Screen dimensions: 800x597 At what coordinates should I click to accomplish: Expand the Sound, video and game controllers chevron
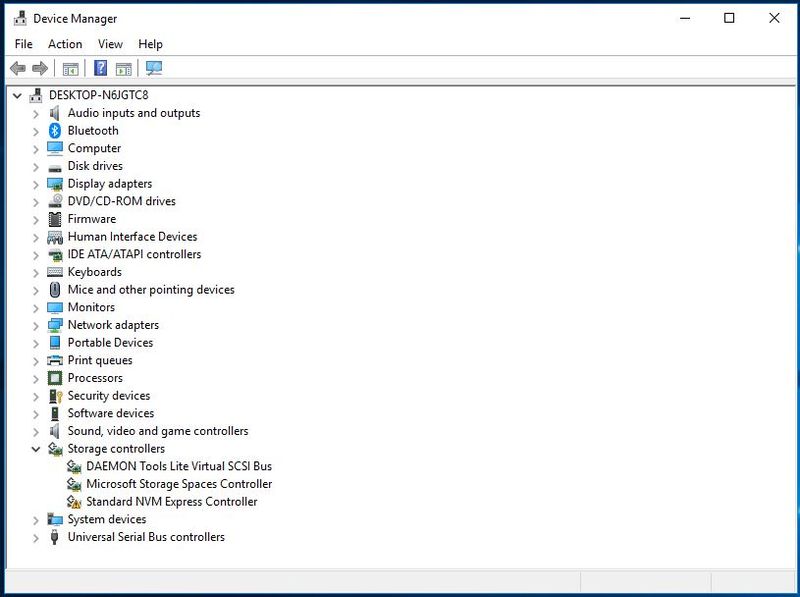pyautogui.click(x=36, y=432)
